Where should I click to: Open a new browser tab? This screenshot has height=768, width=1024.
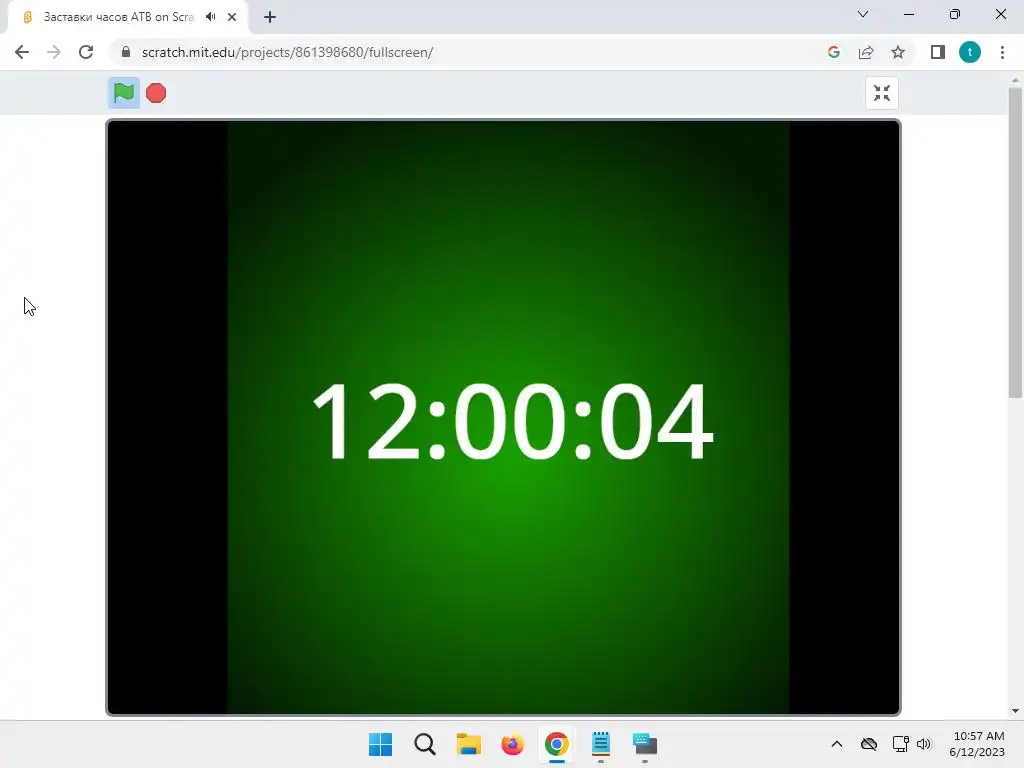point(270,17)
